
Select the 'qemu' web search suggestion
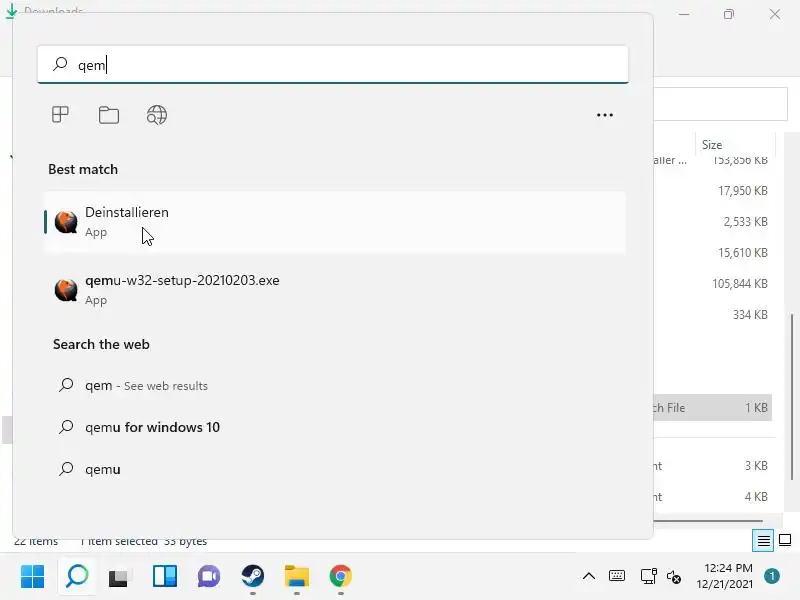pos(335,469)
